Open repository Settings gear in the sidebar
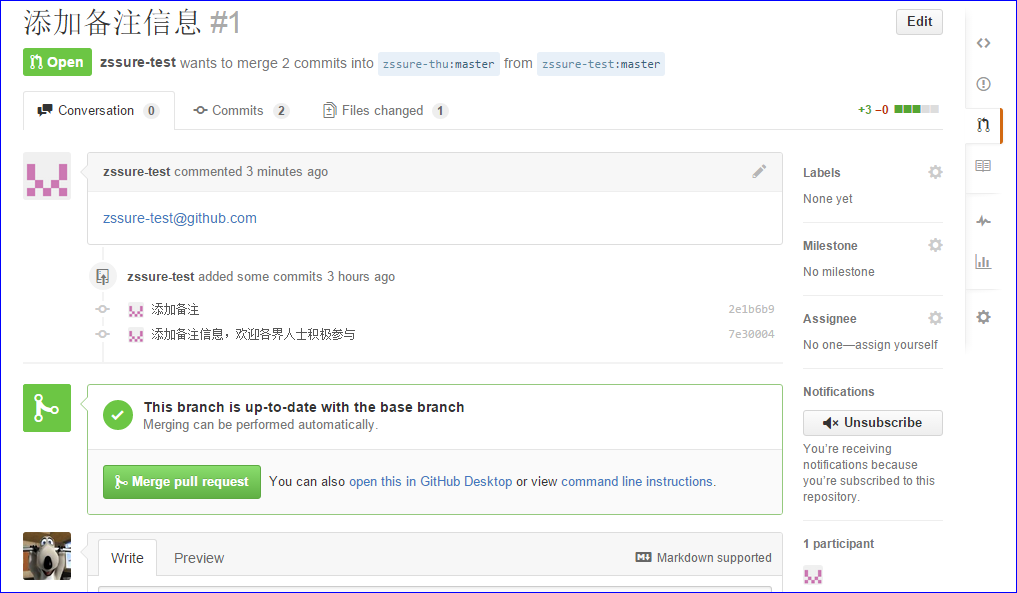 pos(983,317)
